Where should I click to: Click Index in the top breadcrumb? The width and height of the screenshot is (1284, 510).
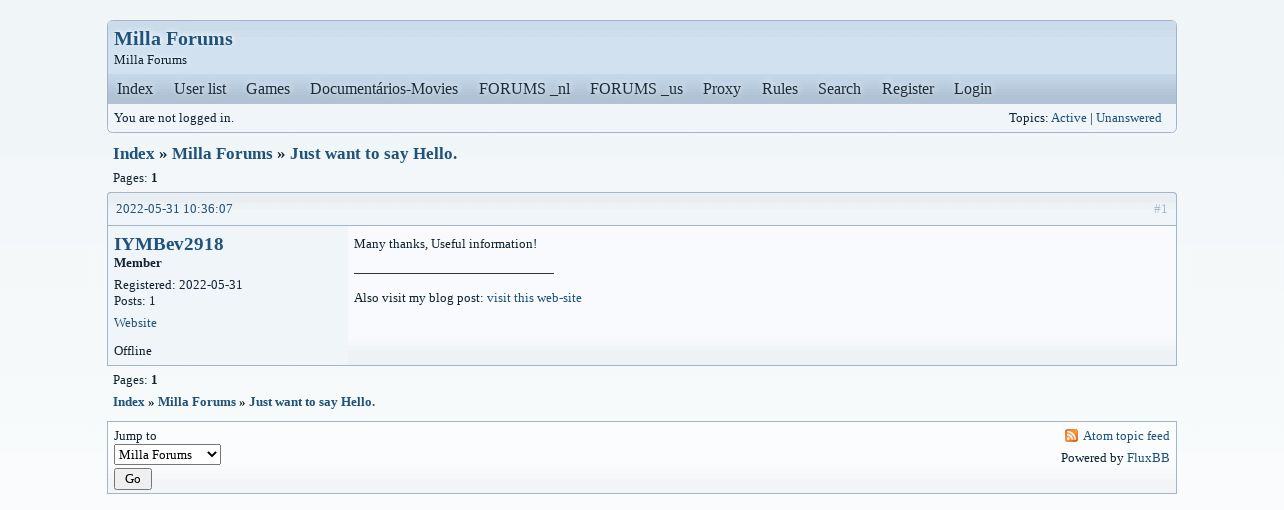[x=134, y=154]
